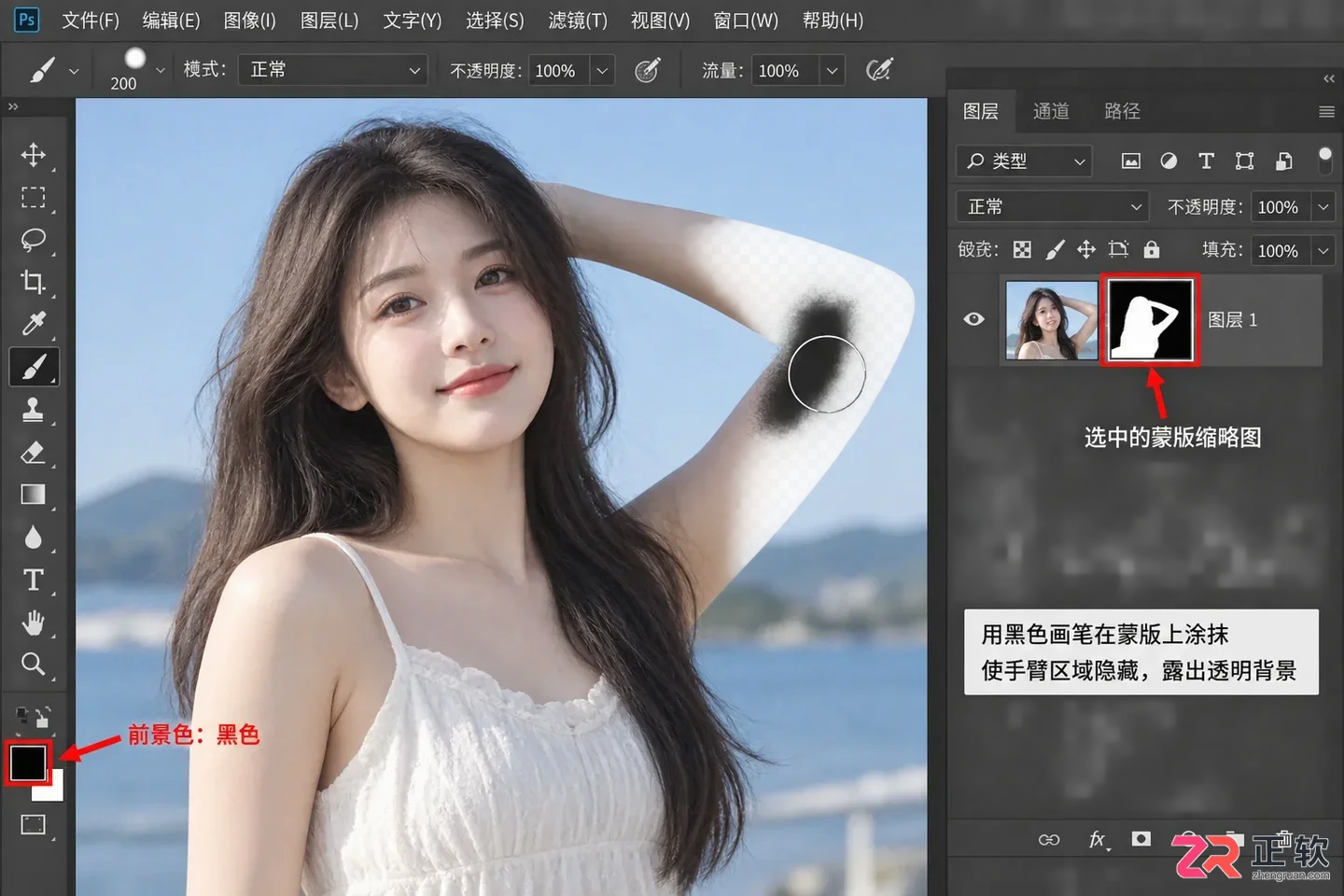Select the Clone Stamp tool
The width and height of the screenshot is (1344, 896).
click(x=34, y=409)
